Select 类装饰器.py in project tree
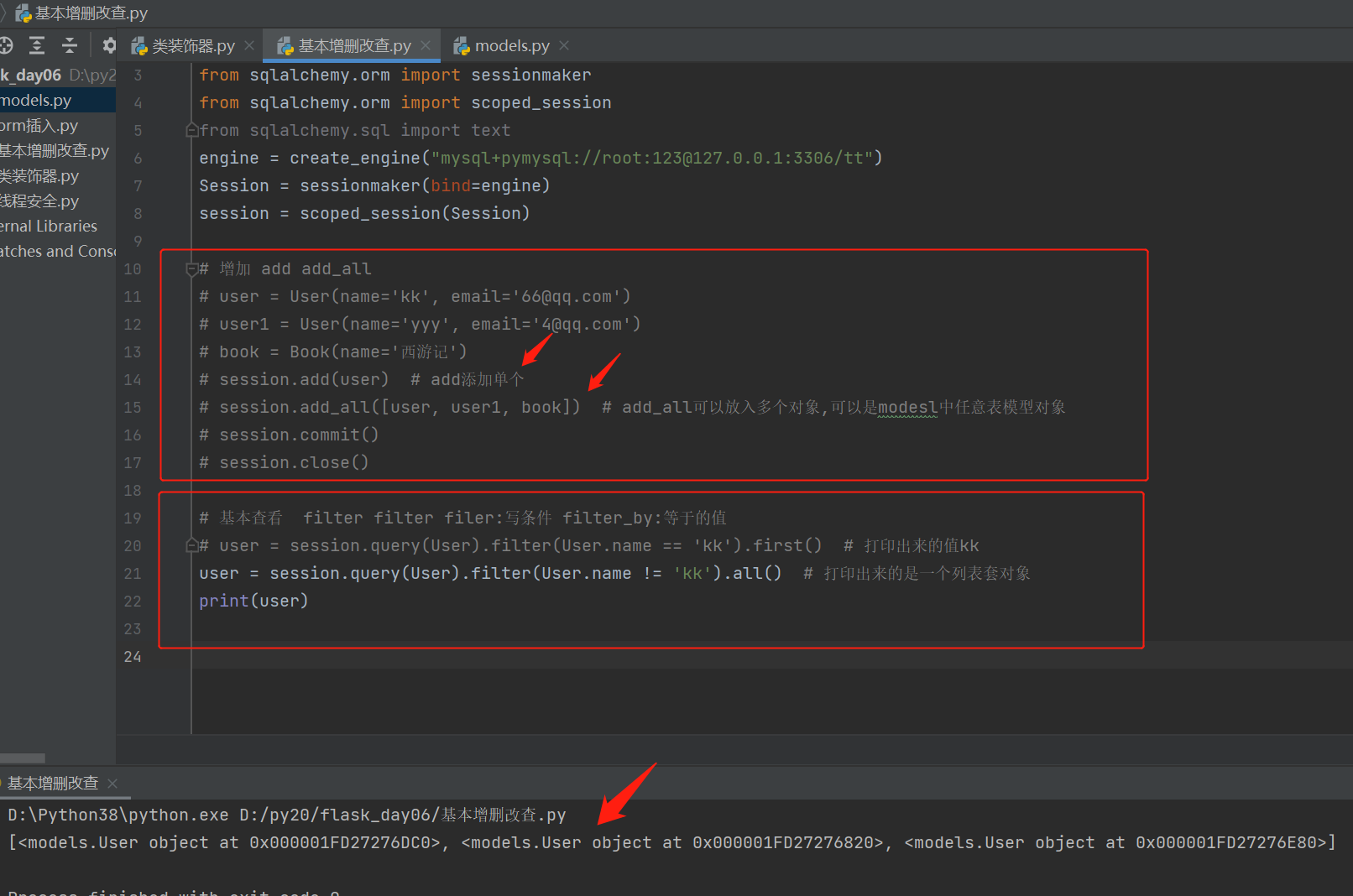The image size is (1353, 896). (39, 176)
